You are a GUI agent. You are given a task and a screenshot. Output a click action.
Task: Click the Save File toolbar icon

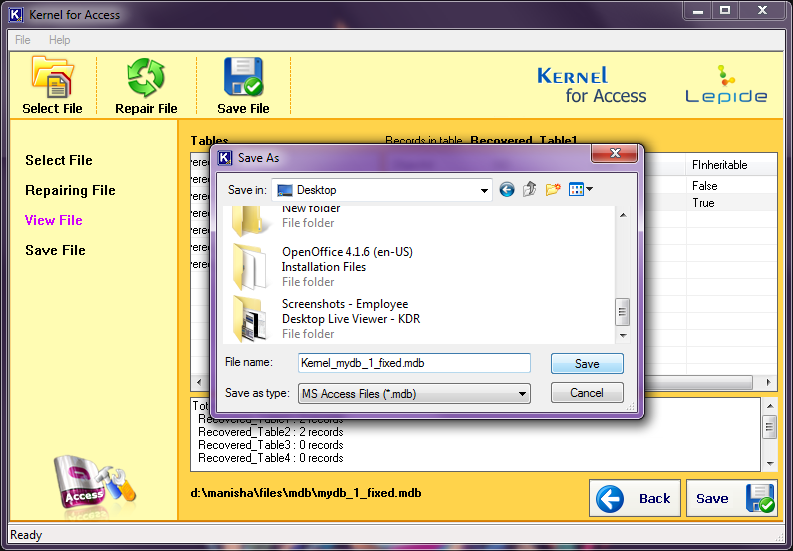click(x=243, y=76)
